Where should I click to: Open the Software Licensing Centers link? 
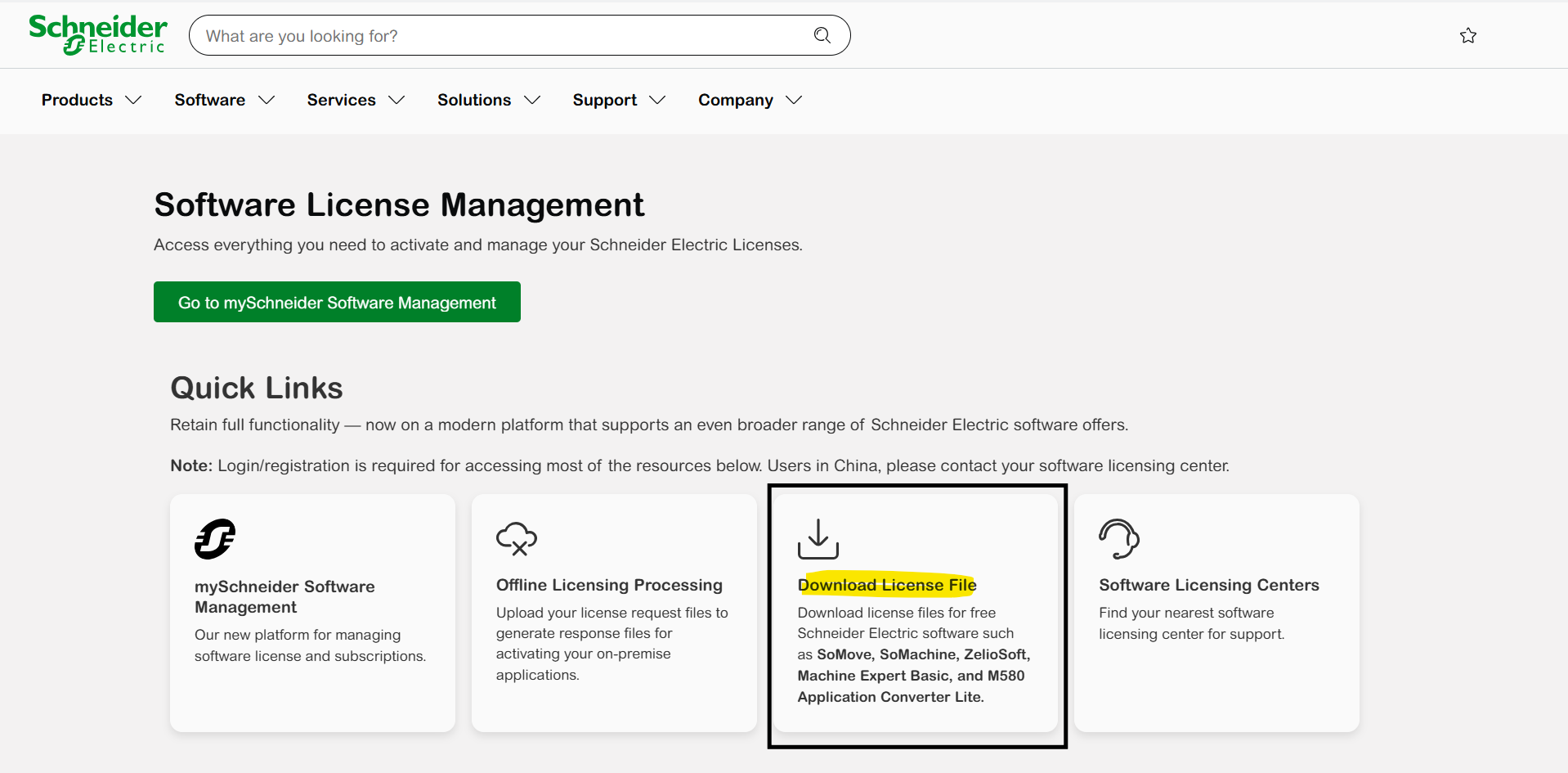pyautogui.click(x=1208, y=585)
